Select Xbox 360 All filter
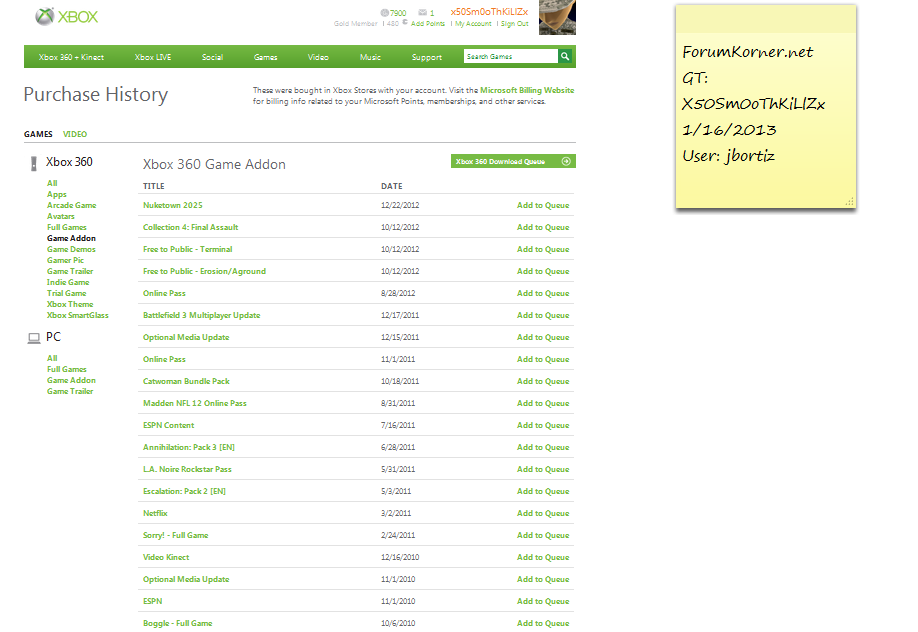 (52, 183)
